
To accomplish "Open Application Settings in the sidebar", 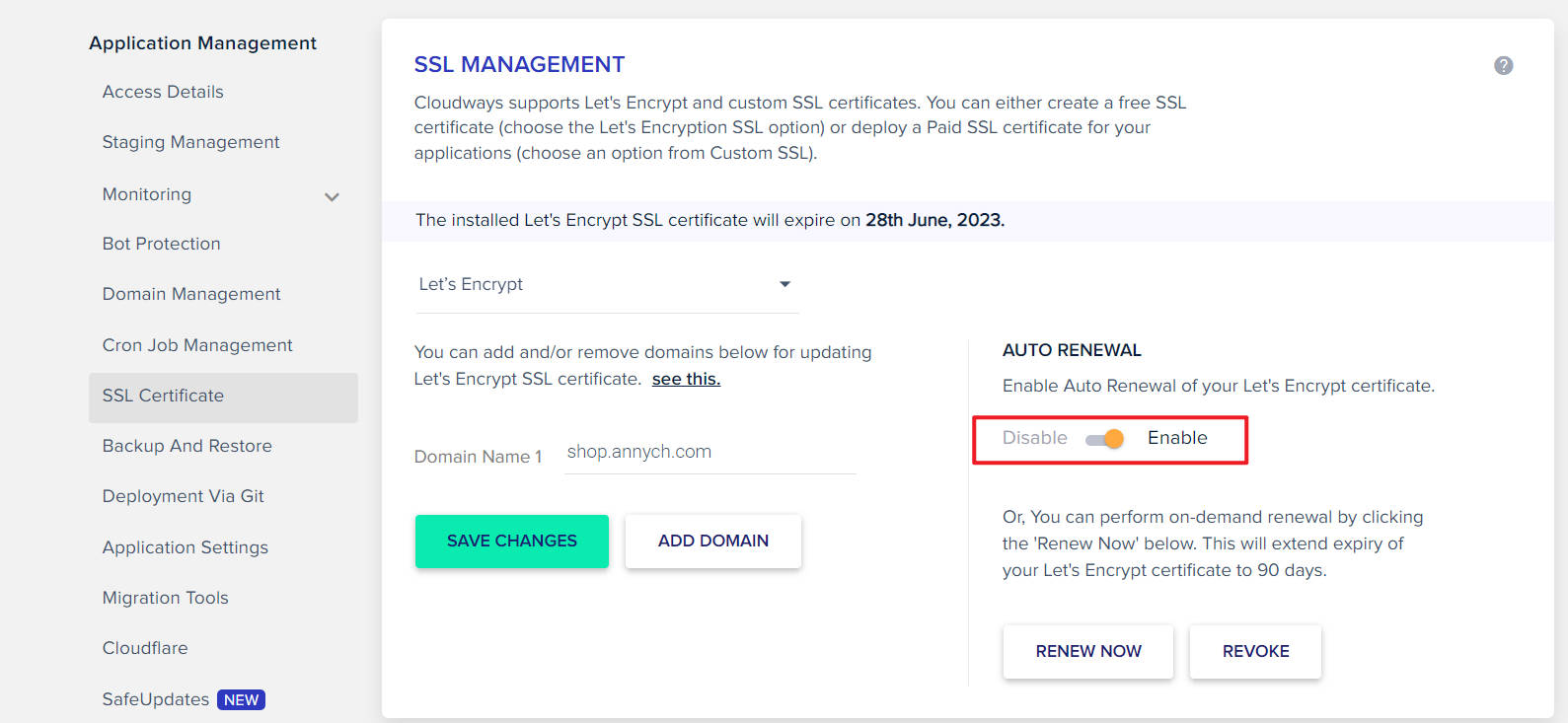I will 186,547.
